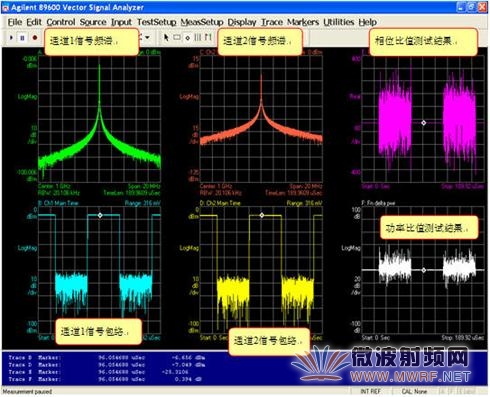The image size is (490, 397).
Task: Click the marker on the magenta phase trace
Action: pos(424,123)
